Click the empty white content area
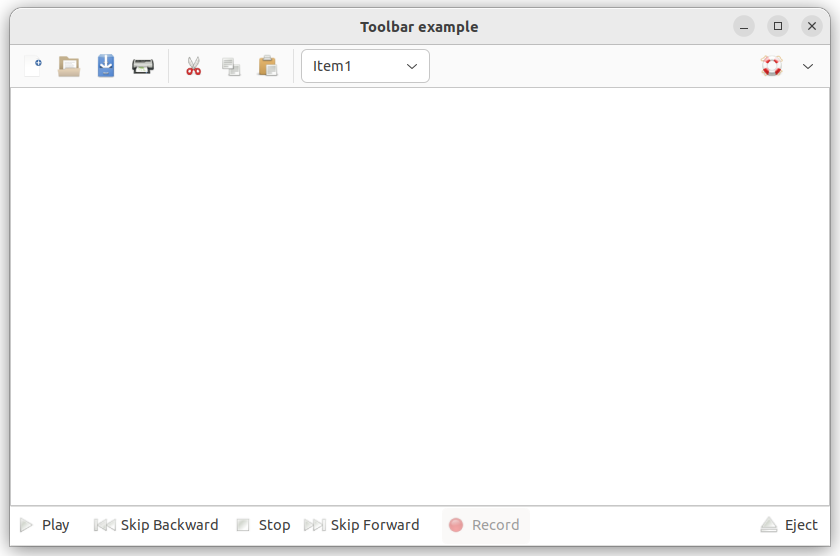This screenshot has height=556, width=840. pos(420,296)
